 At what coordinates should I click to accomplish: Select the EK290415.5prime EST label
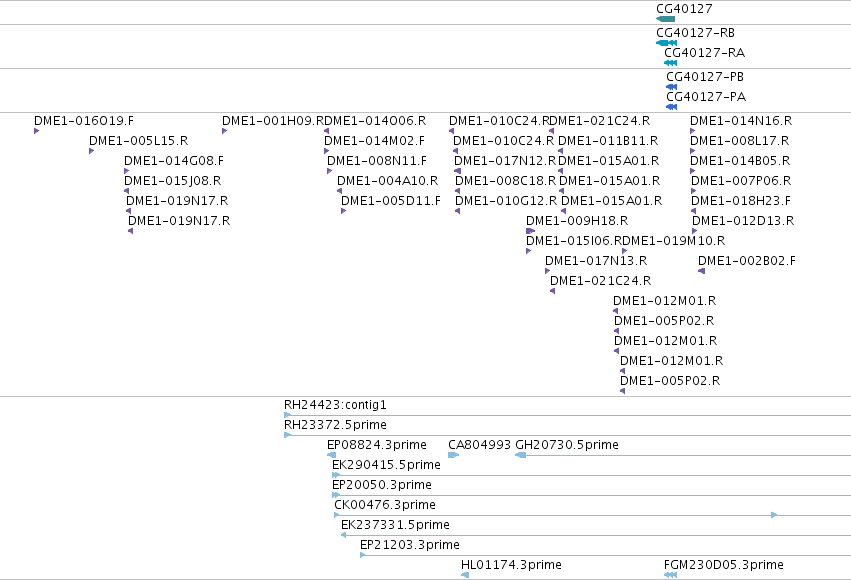click(386, 464)
